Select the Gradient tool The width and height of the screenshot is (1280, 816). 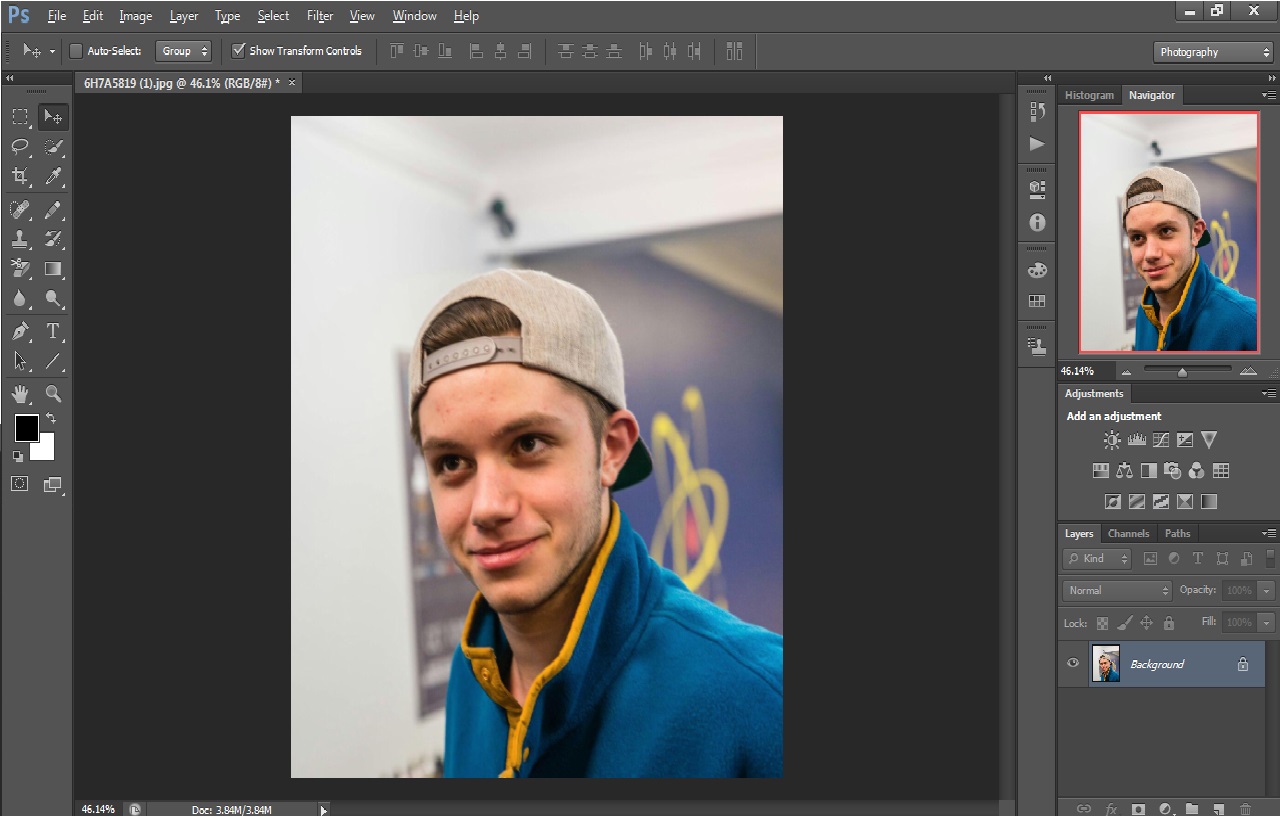pyautogui.click(x=54, y=269)
